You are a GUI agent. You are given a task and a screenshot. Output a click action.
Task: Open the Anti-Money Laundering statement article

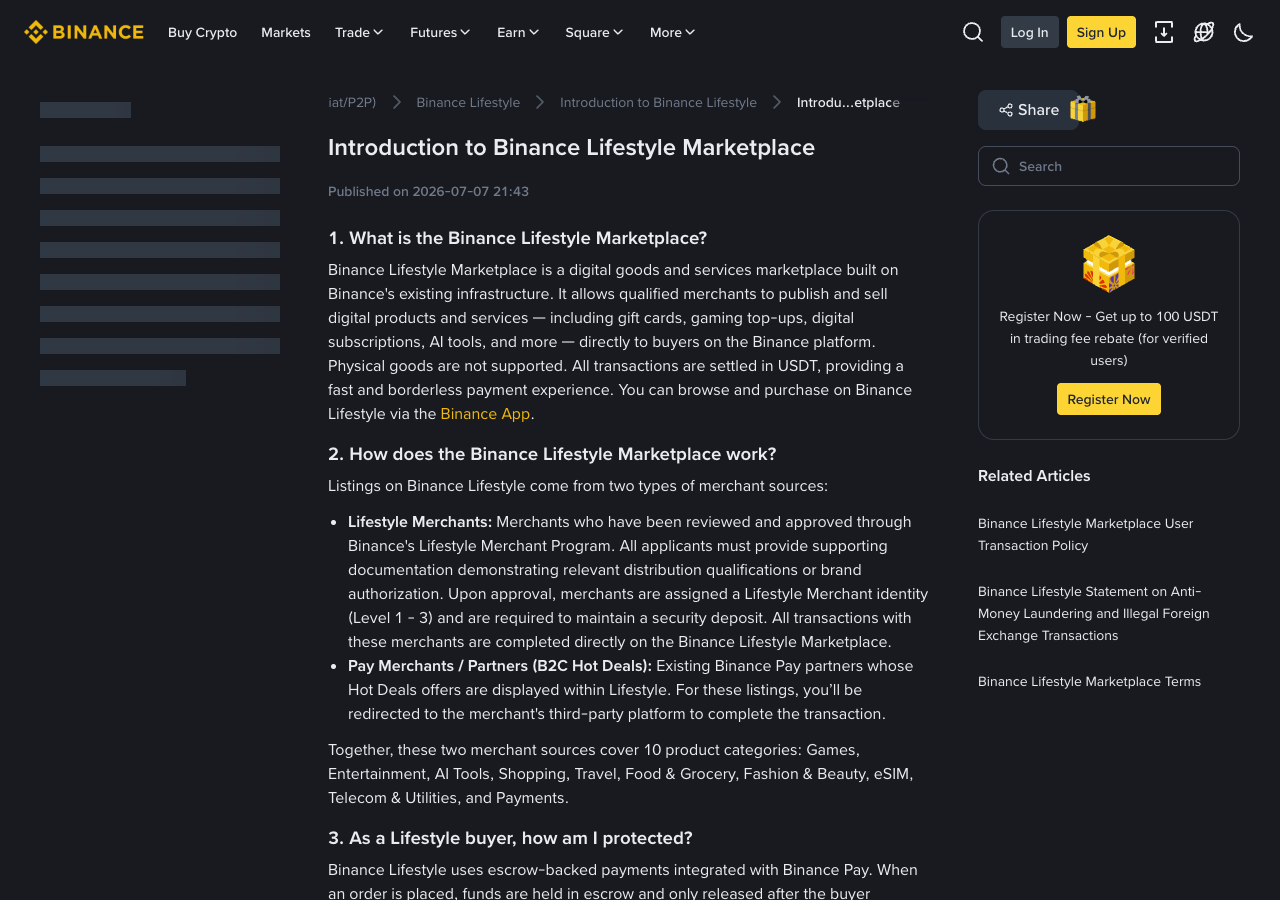[1093, 613]
